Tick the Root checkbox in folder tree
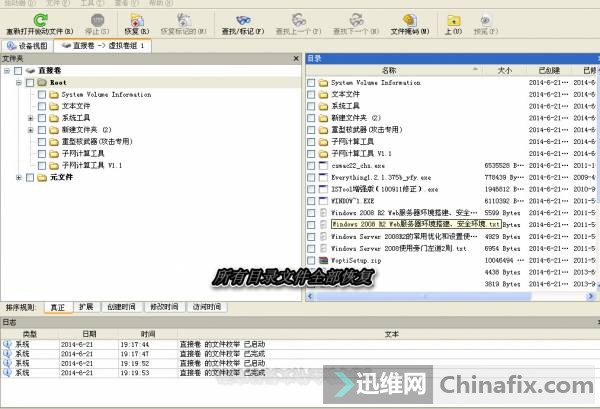The image size is (600, 409). [30, 83]
